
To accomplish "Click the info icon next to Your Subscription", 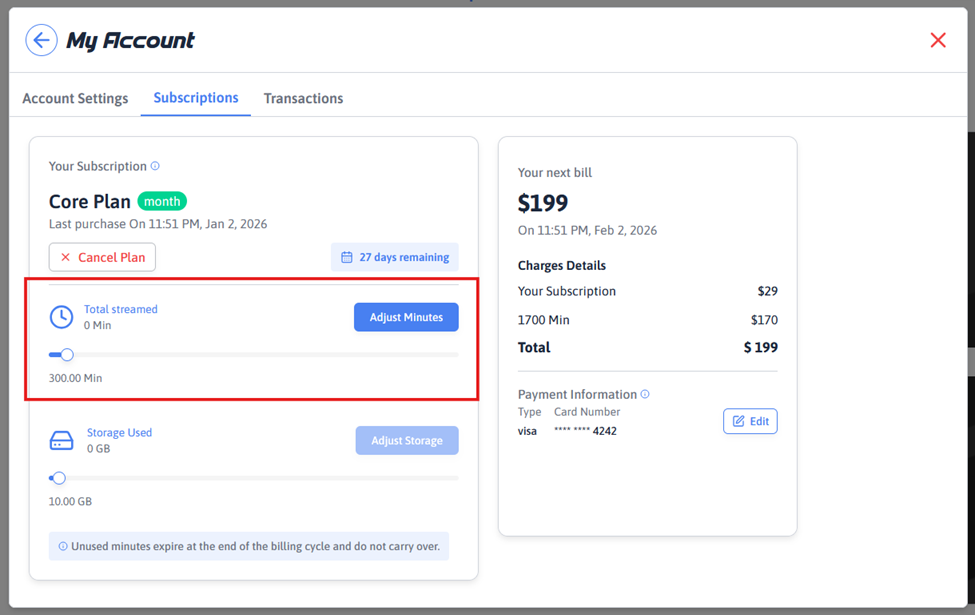I will (x=155, y=166).
